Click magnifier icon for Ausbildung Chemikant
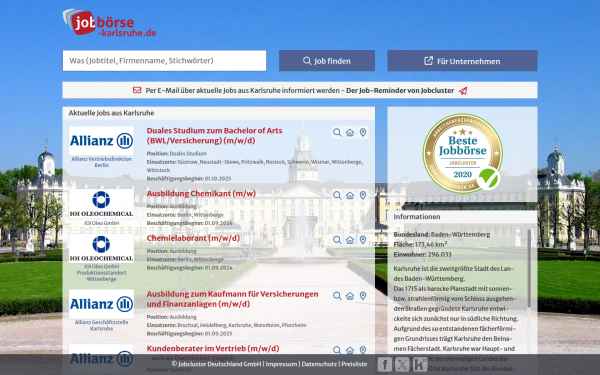 (337, 195)
